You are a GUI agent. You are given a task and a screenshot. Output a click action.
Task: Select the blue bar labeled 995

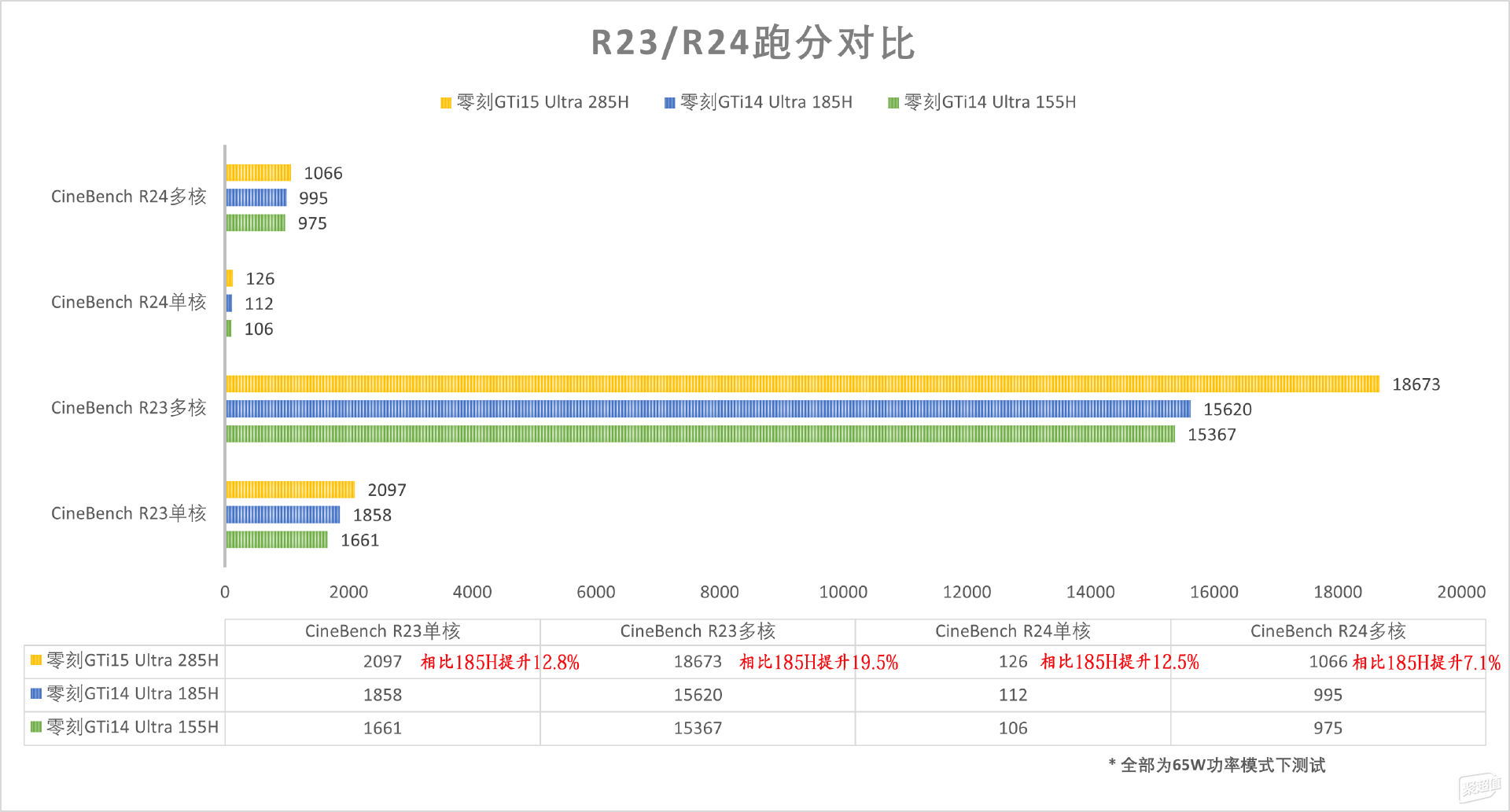tap(256, 197)
